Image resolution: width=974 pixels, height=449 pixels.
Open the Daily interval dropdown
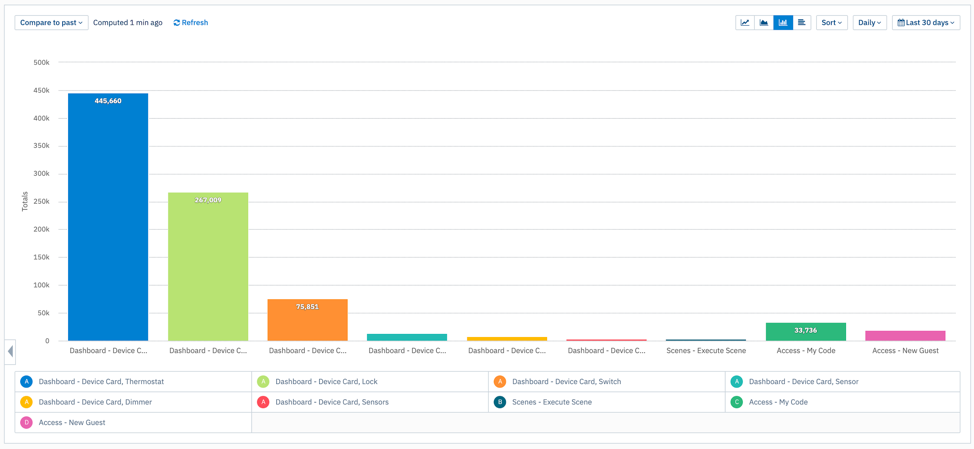[x=869, y=22]
